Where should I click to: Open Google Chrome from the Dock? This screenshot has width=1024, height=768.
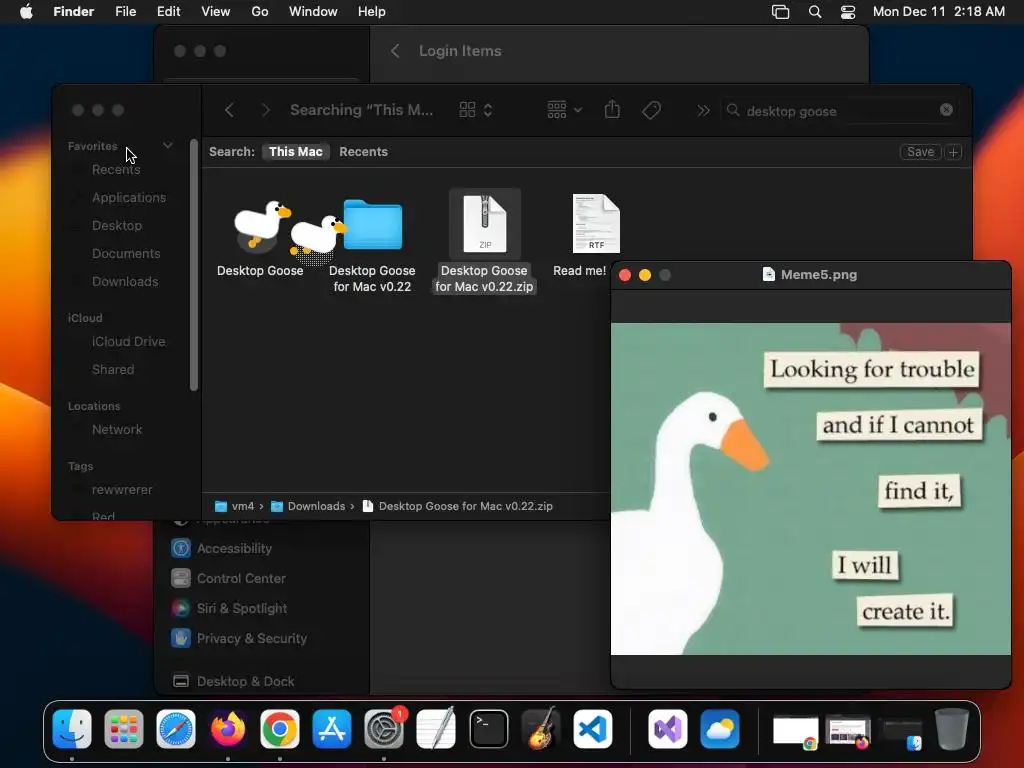coord(280,729)
